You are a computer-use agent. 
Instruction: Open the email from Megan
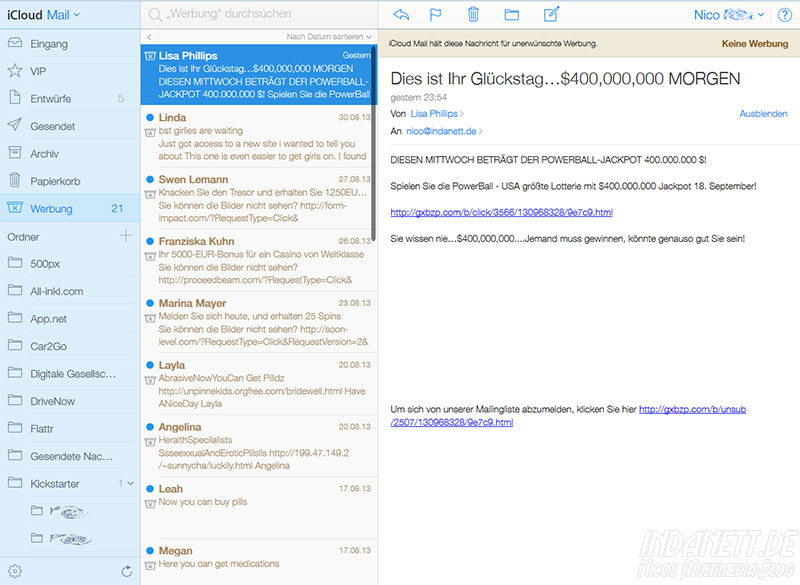pos(258,562)
